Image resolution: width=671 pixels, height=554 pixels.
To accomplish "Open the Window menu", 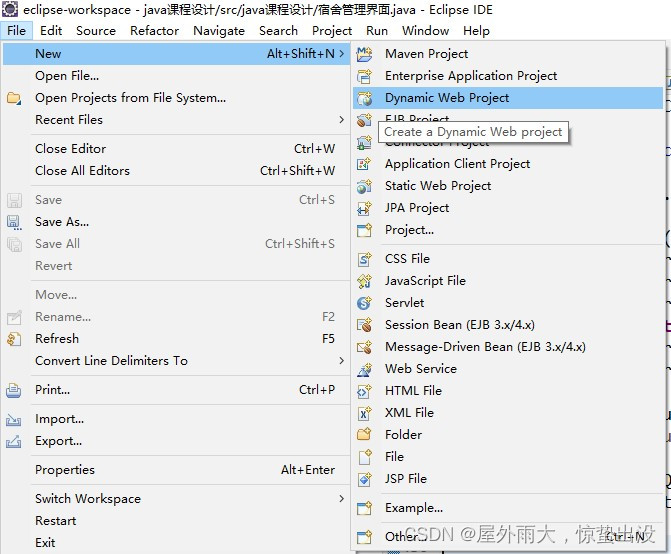I will click(x=425, y=31).
